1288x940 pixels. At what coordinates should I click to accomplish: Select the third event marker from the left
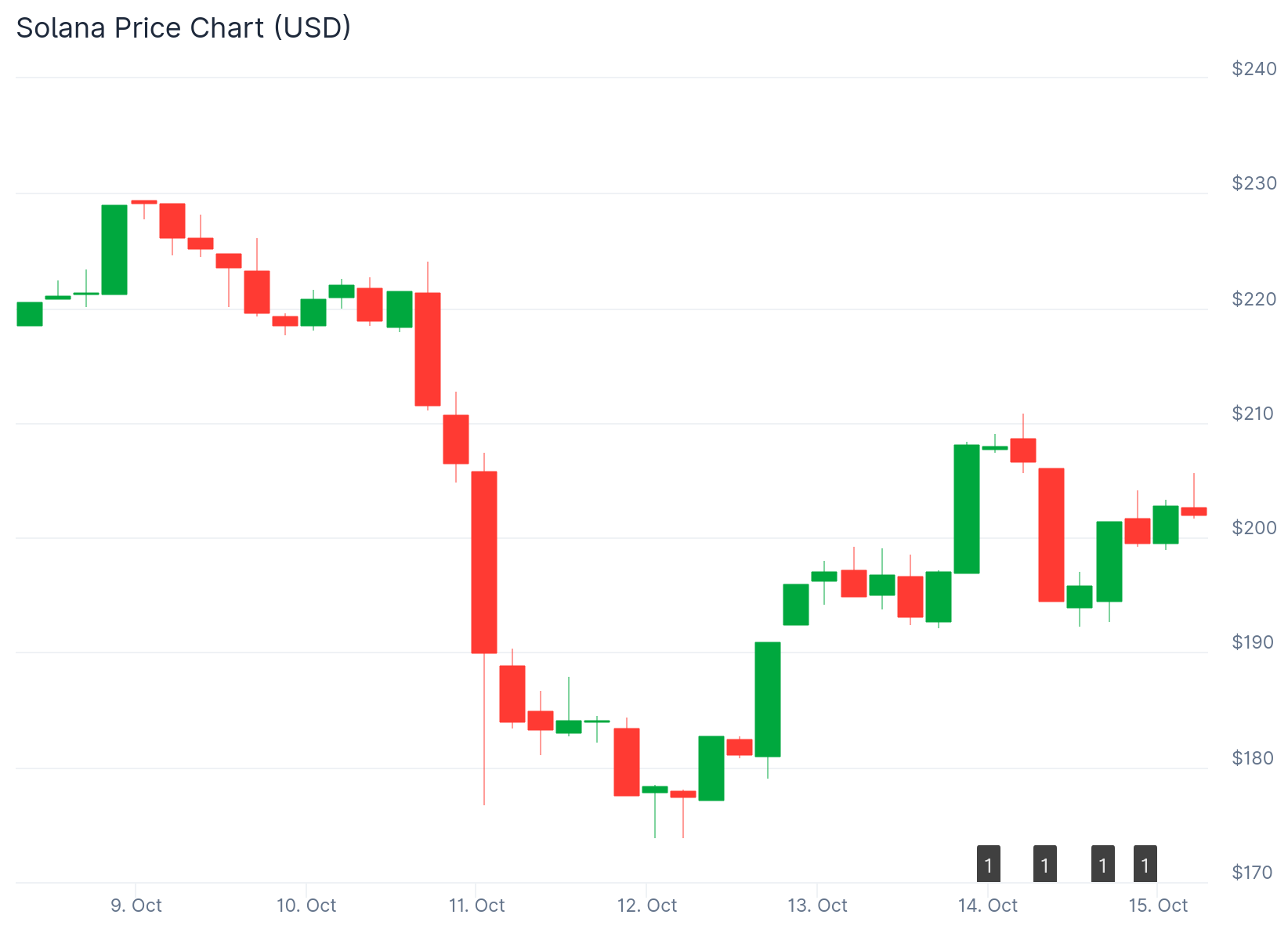click(x=1102, y=864)
